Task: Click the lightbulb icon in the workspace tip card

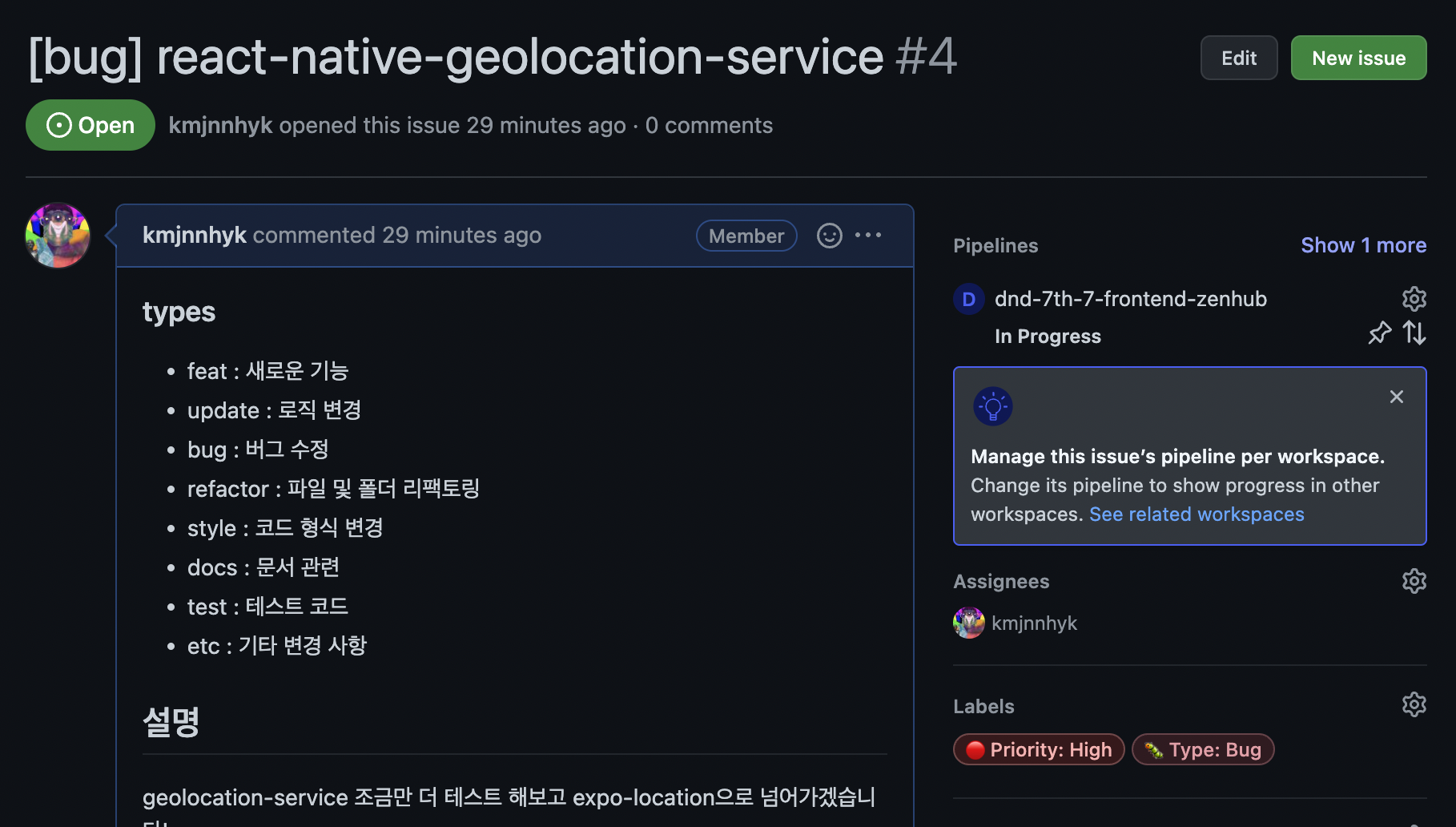Action: [992, 405]
